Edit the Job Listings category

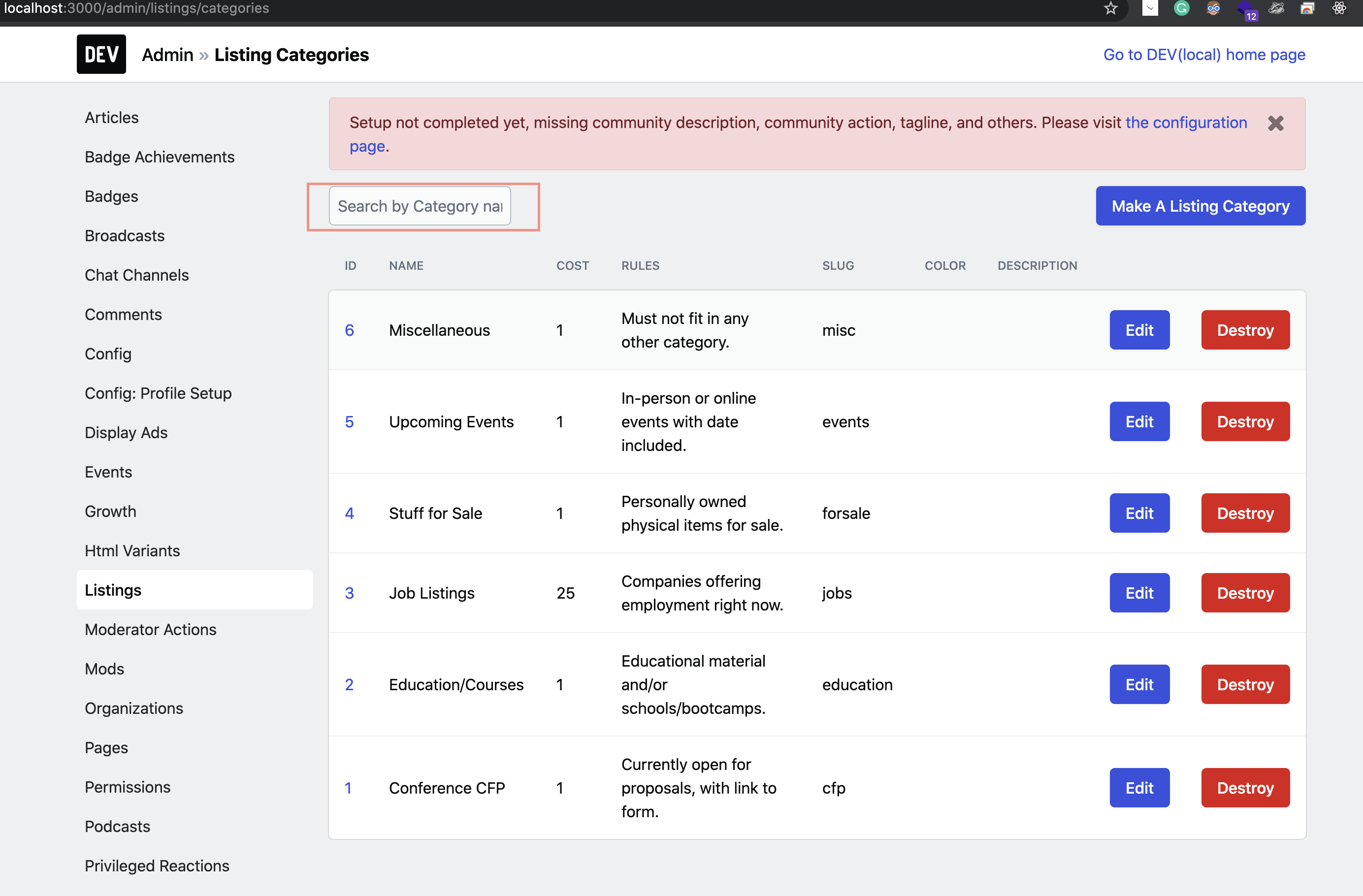pyautogui.click(x=1139, y=593)
